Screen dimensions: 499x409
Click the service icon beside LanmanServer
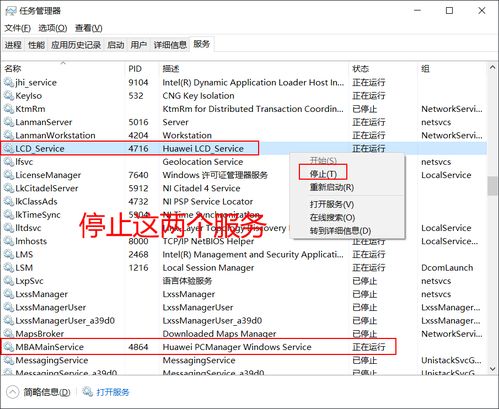click(9, 122)
